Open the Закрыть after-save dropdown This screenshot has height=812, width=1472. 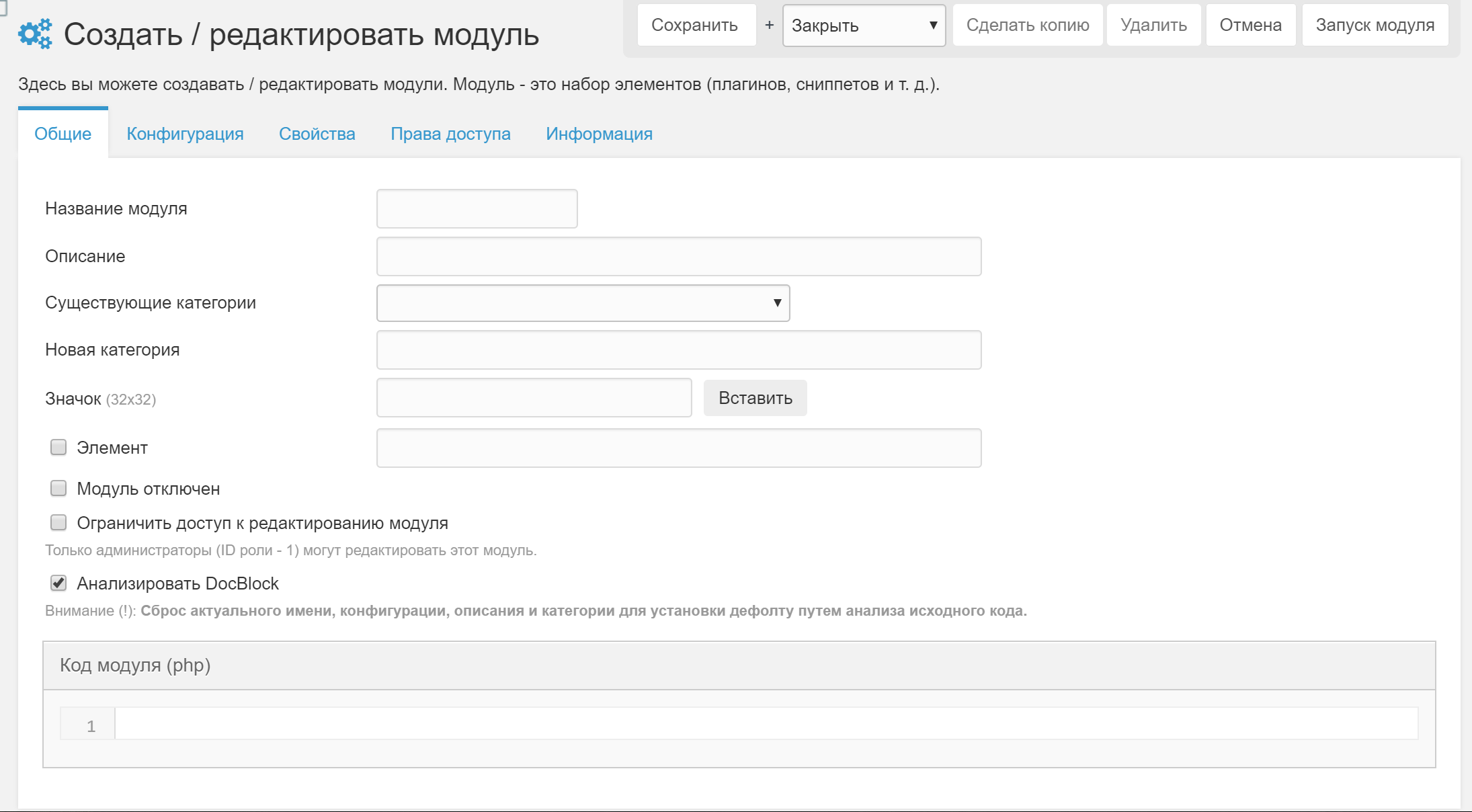point(864,26)
